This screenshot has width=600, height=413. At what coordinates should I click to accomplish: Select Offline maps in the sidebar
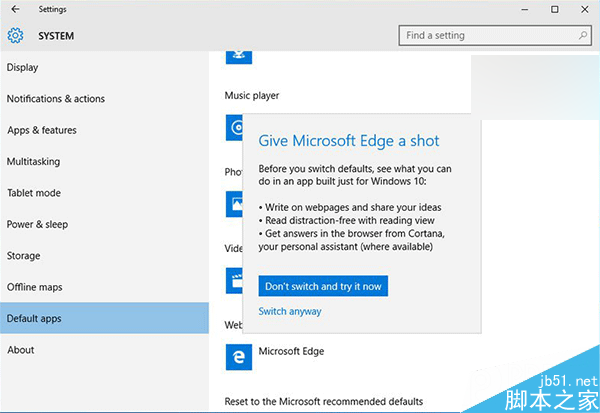point(34,287)
